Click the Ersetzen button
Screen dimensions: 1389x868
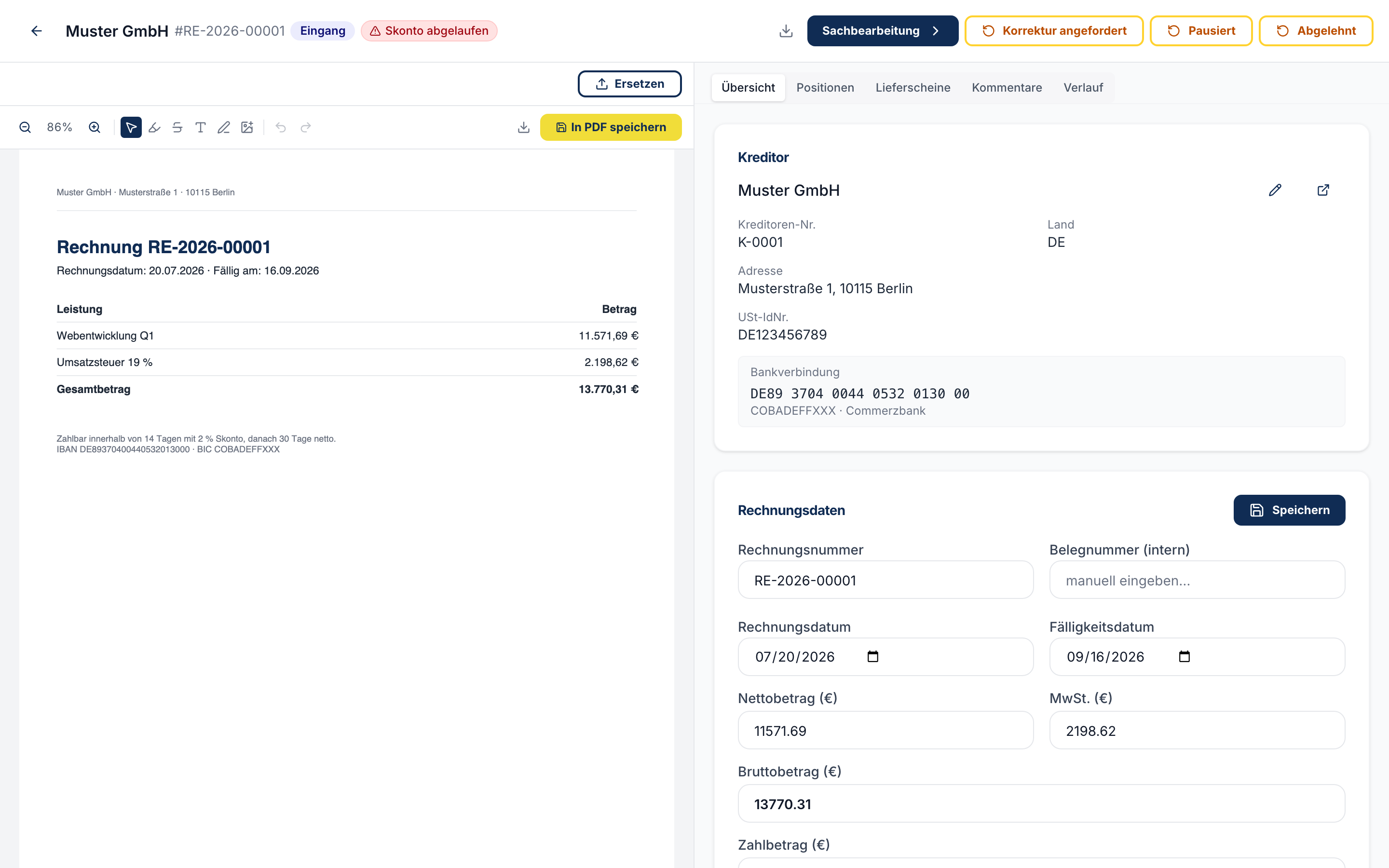pyautogui.click(x=630, y=84)
